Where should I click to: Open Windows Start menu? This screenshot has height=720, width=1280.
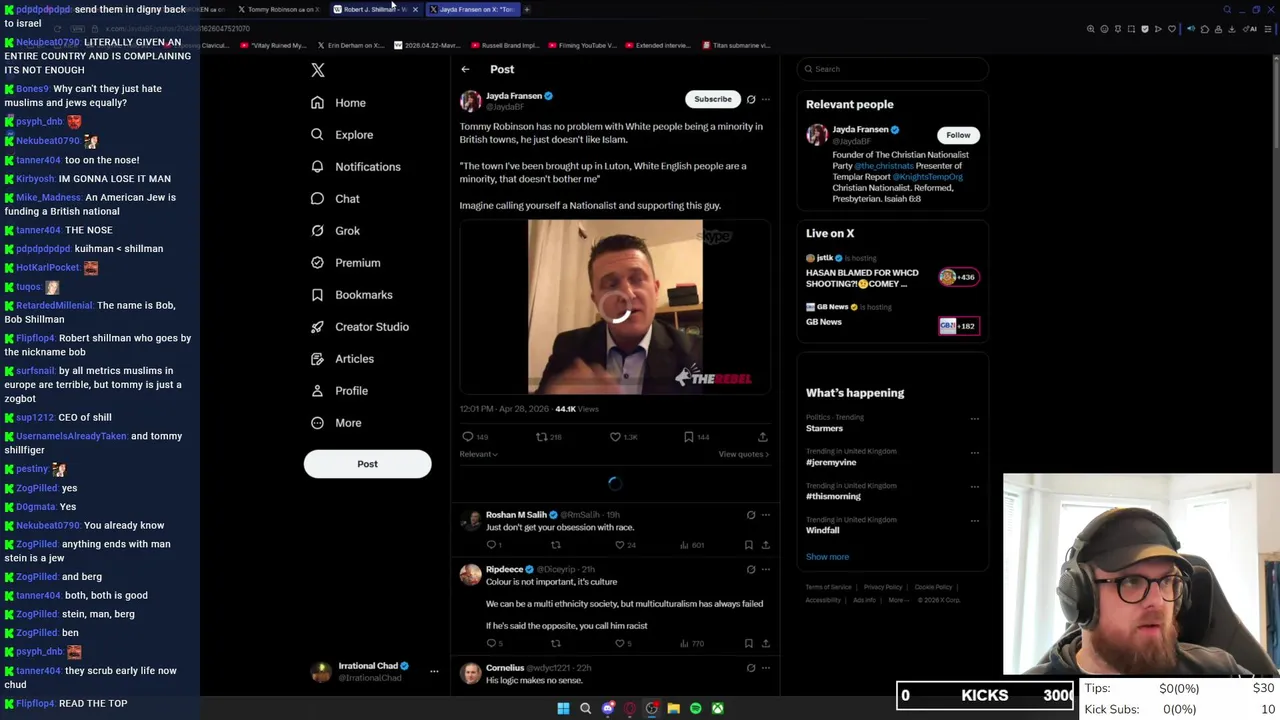point(563,708)
